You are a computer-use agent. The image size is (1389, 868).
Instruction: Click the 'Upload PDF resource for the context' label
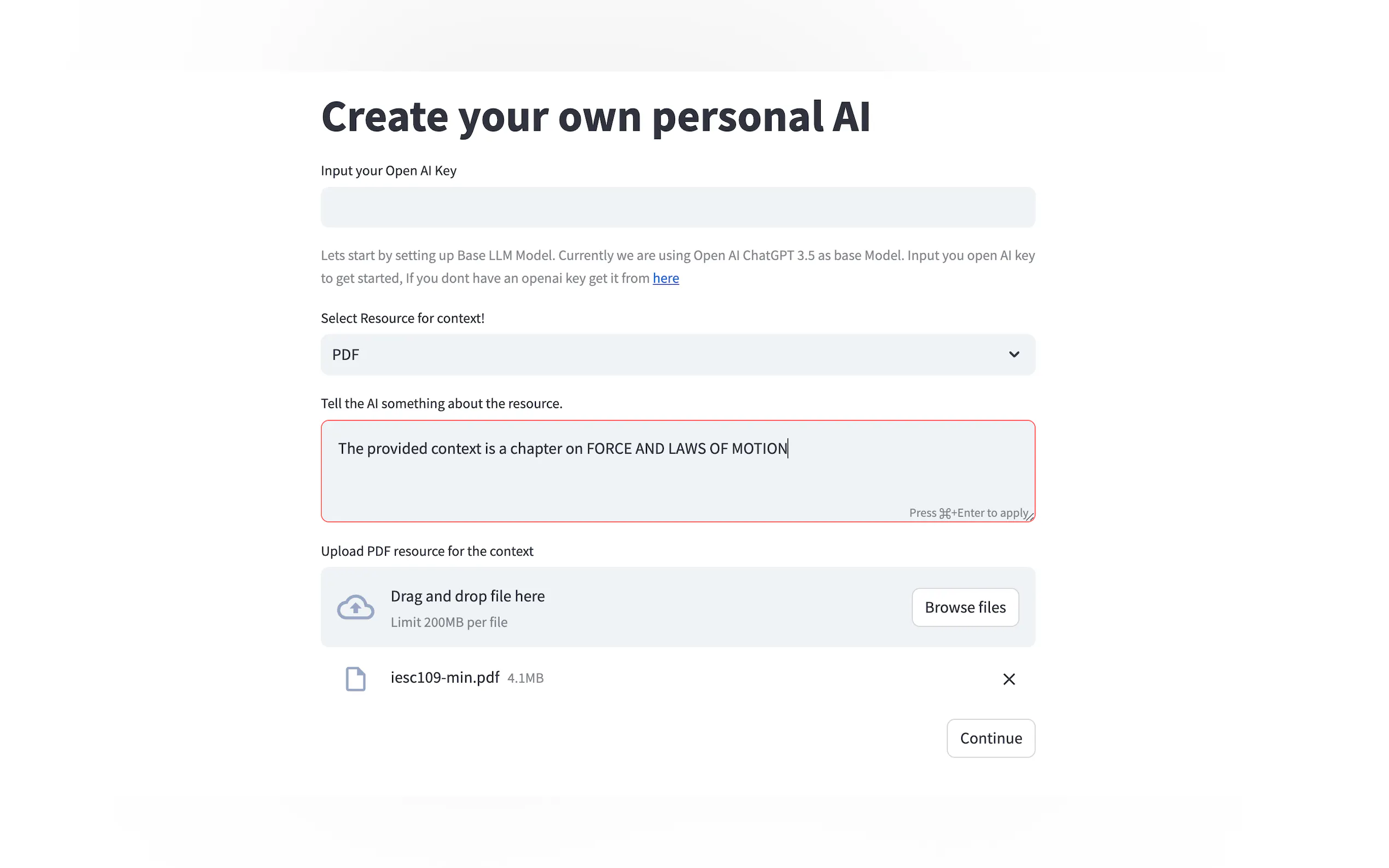427,551
